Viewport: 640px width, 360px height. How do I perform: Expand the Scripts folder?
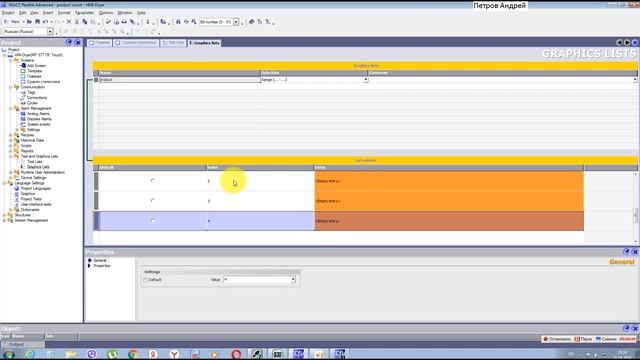pos(11,145)
